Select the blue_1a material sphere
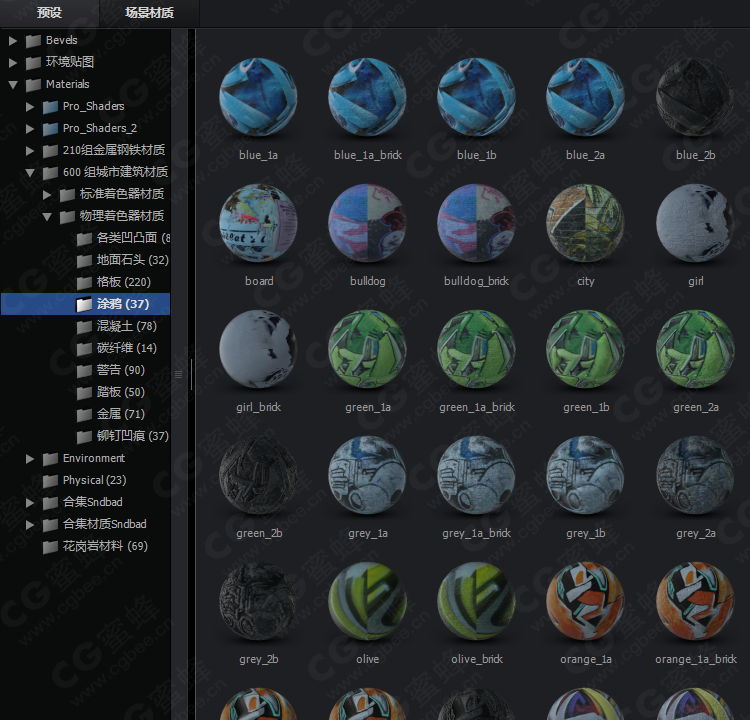750x720 pixels. tap(258, 97)
